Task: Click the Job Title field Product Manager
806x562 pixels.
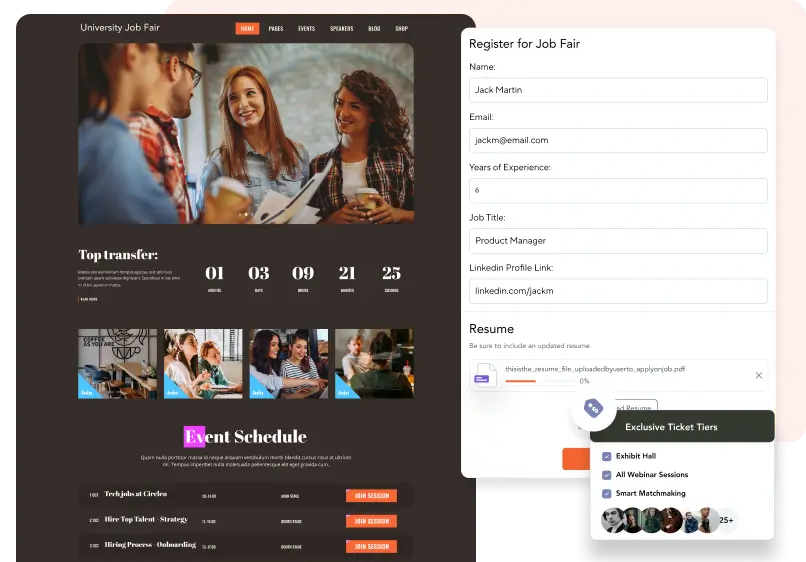Action: pos(618,241)
